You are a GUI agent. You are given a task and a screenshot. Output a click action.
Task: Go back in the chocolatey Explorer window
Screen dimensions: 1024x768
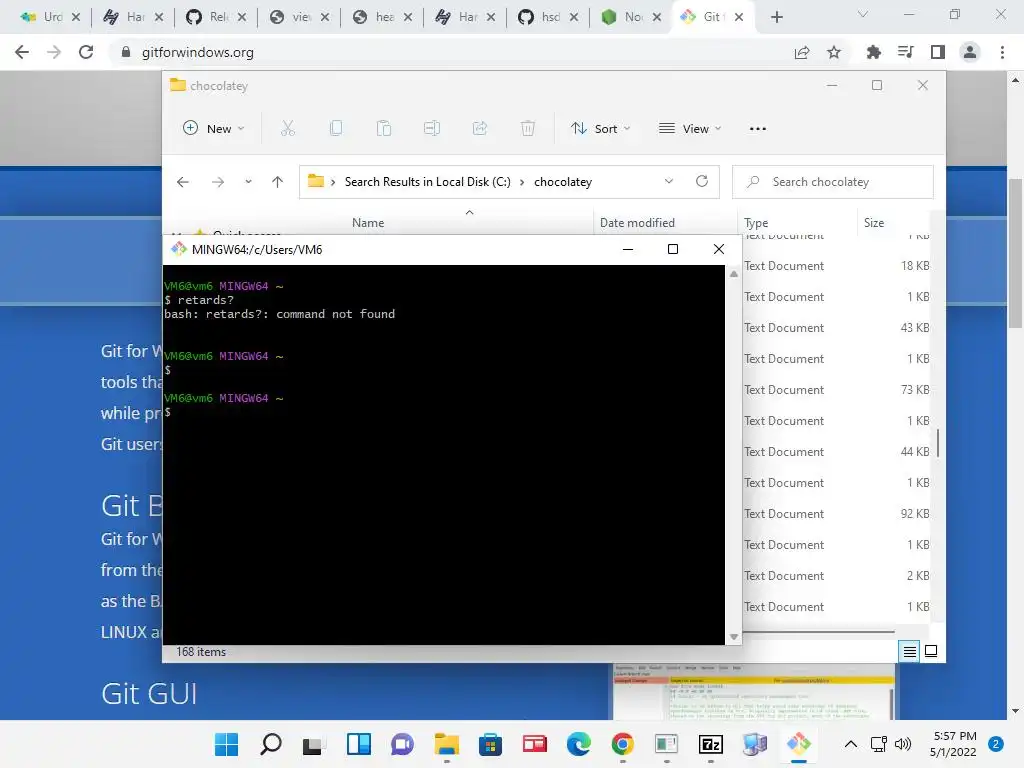[x=183, y=182]
